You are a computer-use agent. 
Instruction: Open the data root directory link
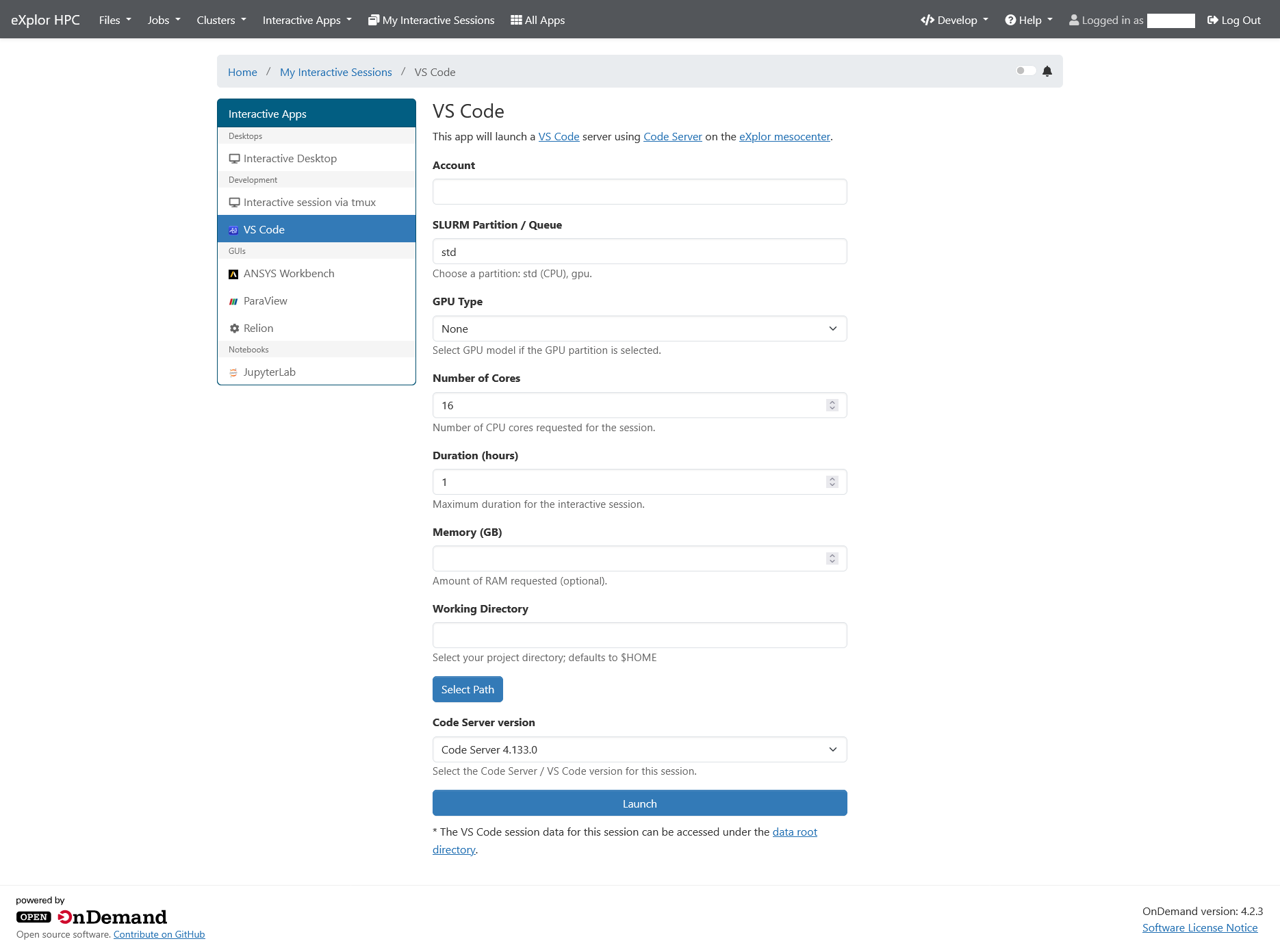[x=795, y=832]
